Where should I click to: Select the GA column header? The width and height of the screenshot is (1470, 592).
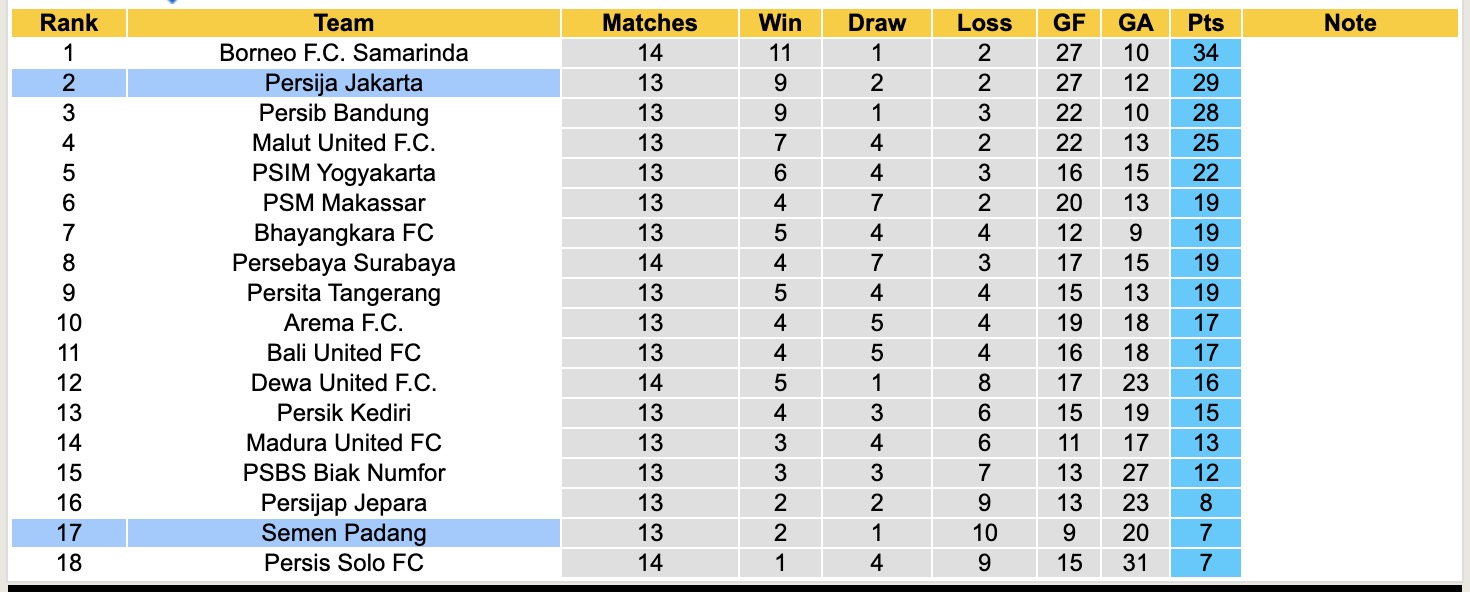tap(1135, 23)
